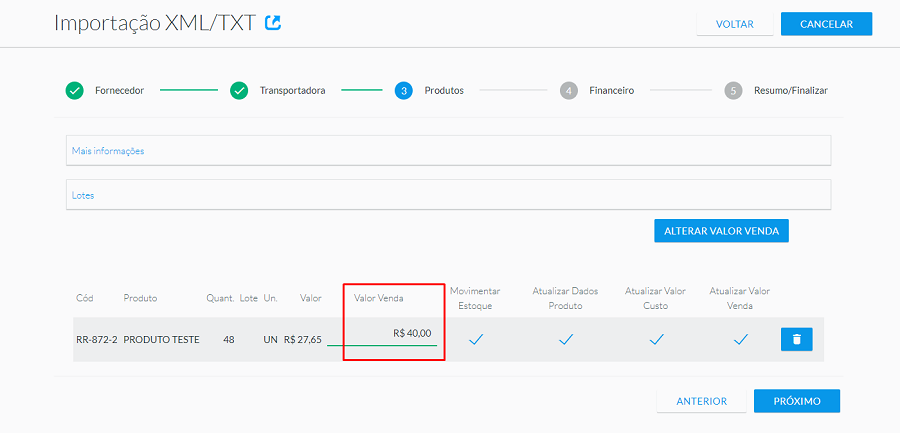The height and width of the screenshot is (433, 900).
Task: Click the ANTERIOR button
Action: pos(701,401)
